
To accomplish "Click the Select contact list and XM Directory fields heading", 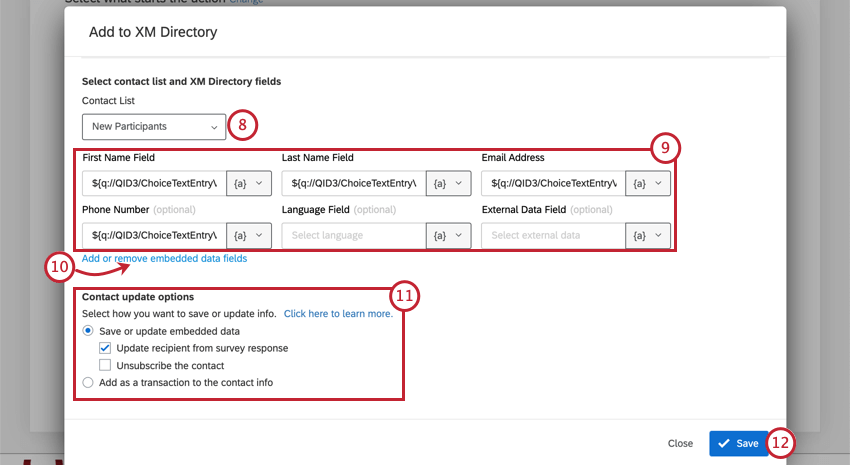I will (182, 81).
